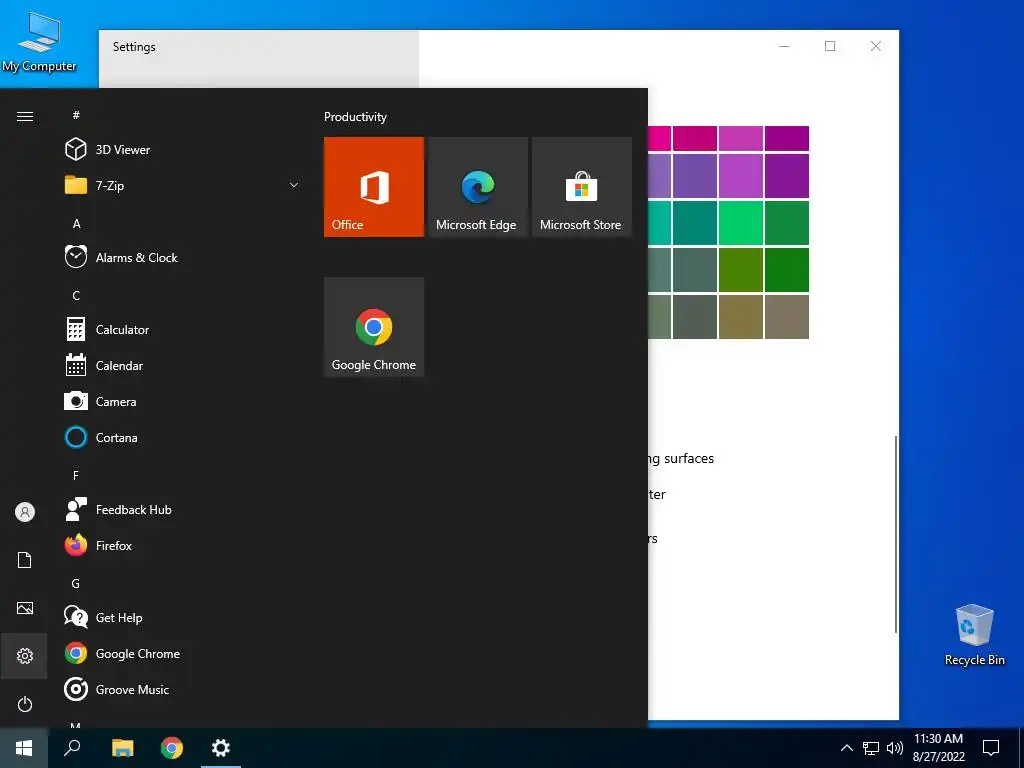Expand the 7-Zip folder in app list
This screenshot has height=768, width=1024.
coord(182,185)
